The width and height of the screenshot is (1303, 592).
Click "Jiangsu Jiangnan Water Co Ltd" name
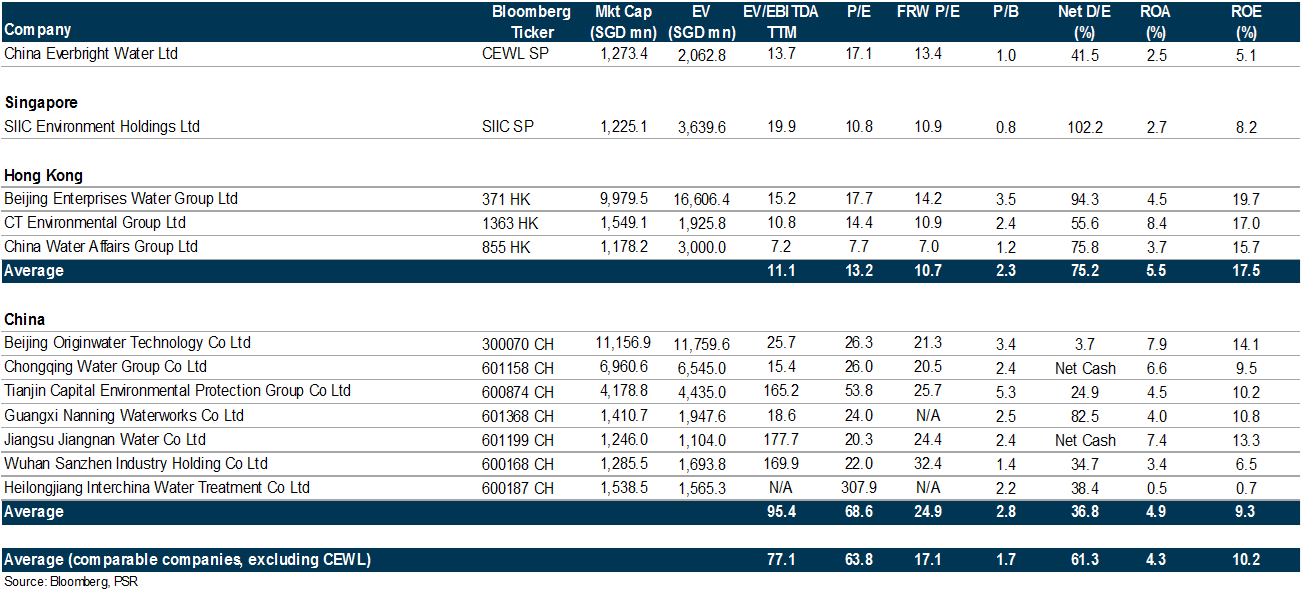pyautogui.click(x=105, y=439)
